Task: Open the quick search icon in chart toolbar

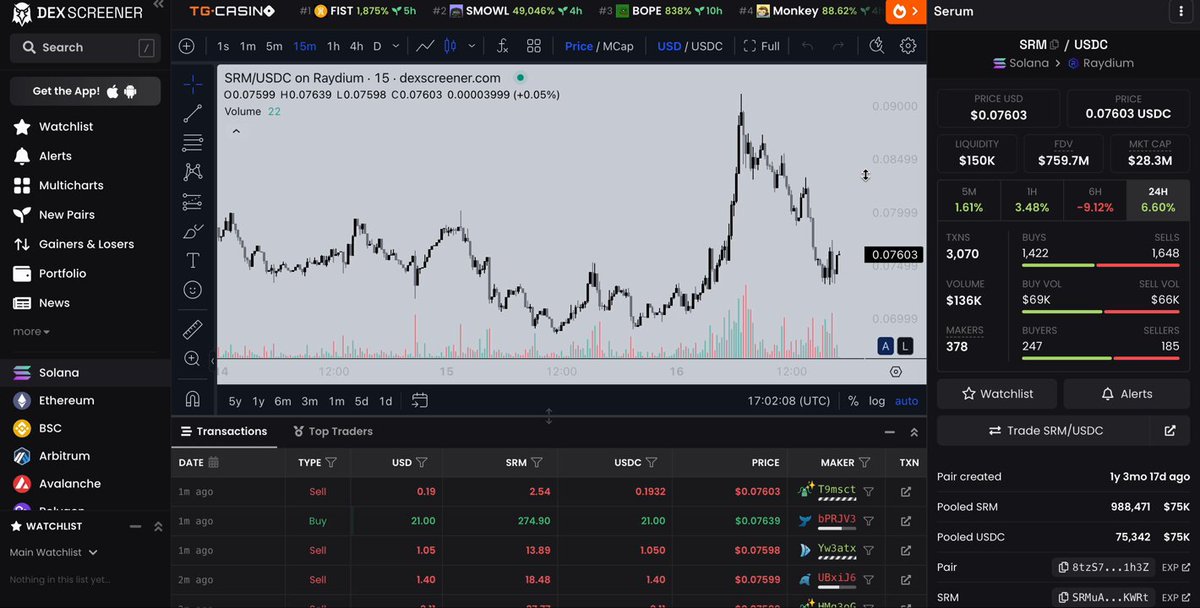Action: tap(877, 46)
